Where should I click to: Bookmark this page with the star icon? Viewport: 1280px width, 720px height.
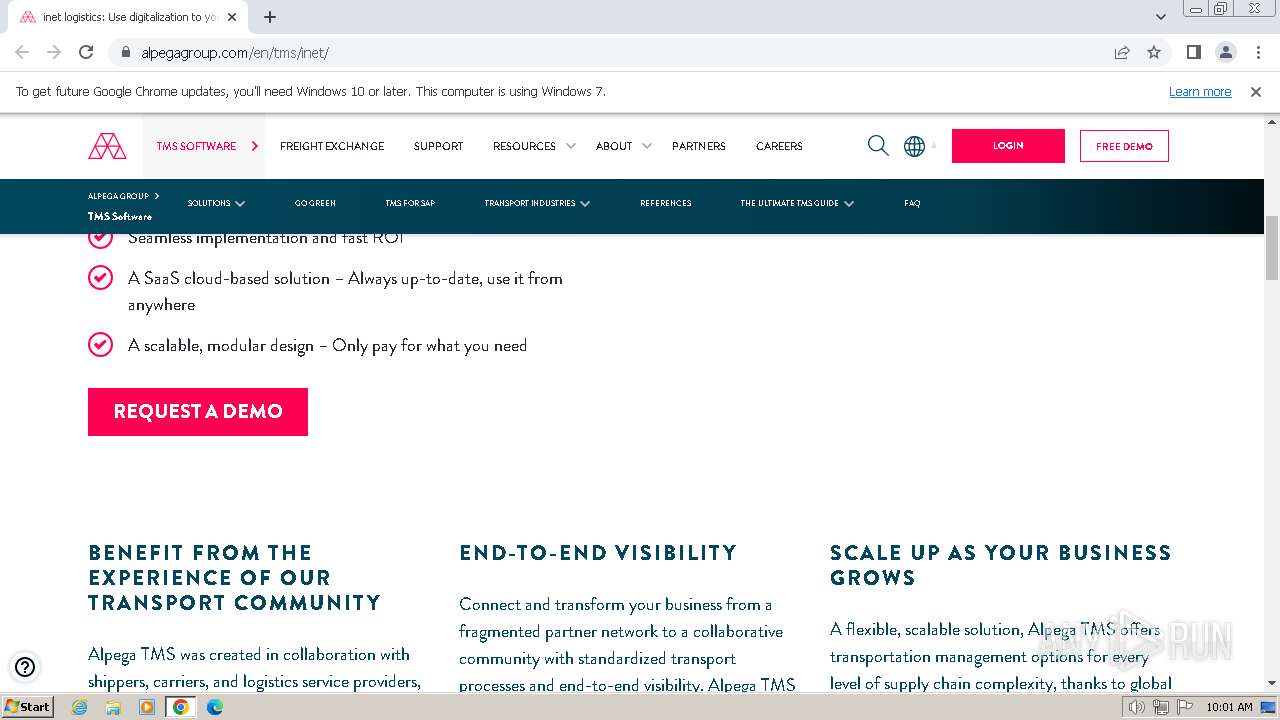coord(1154,52)
